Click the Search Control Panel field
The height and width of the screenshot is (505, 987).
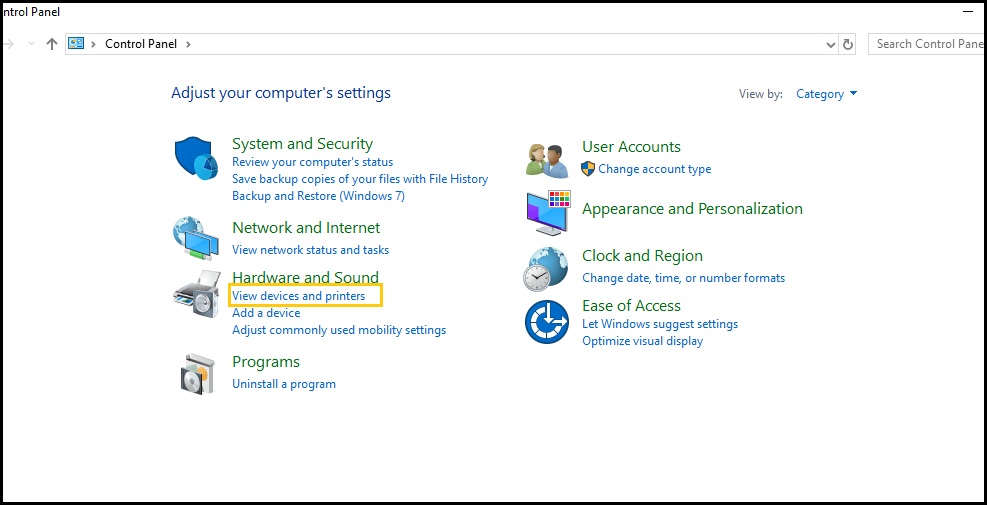pyautogui.click(x=928, y=44)
